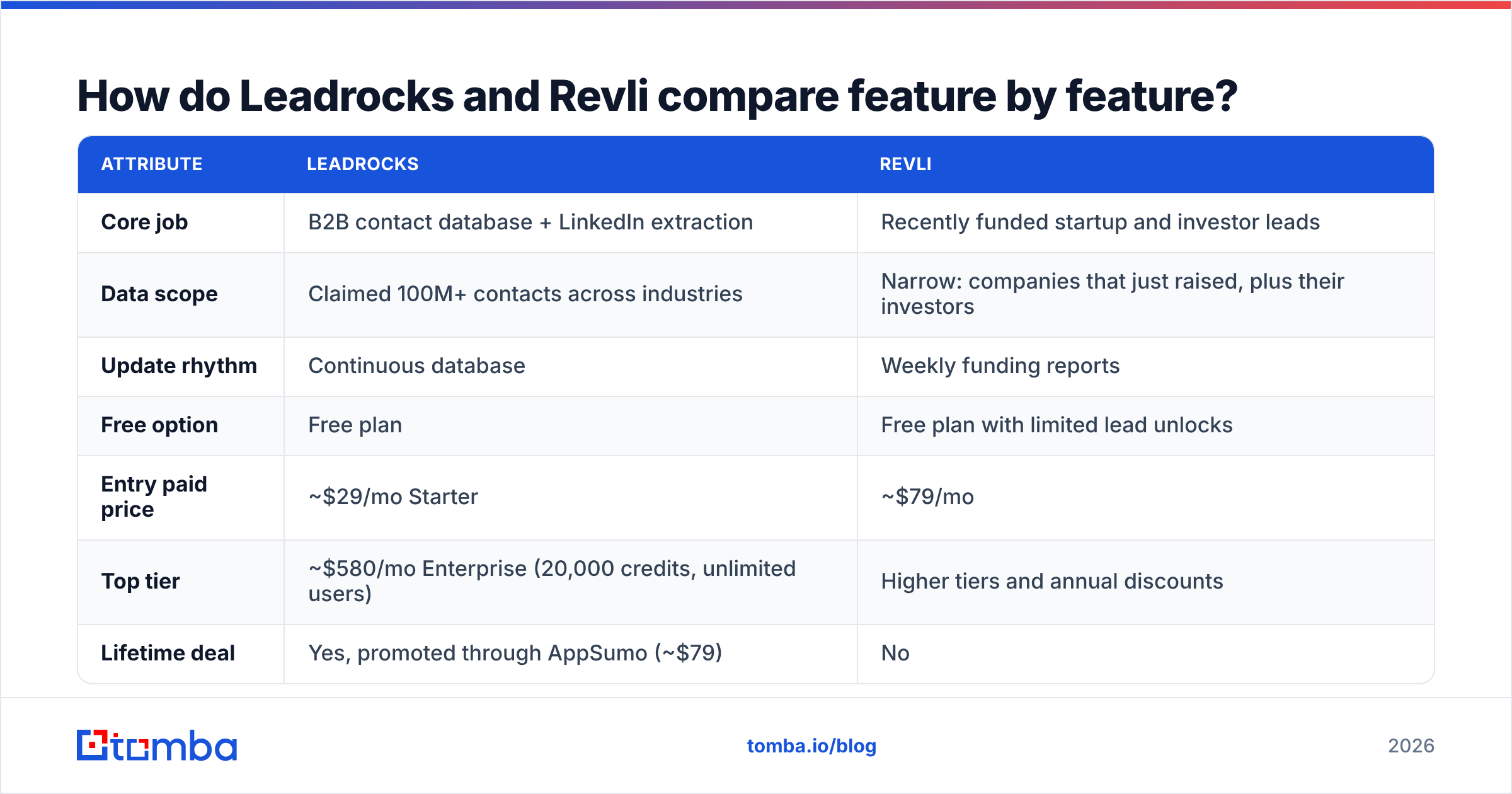Select the 'Lifetime deal' row label
Screen dimensions: 1512x794
point(168,653)
